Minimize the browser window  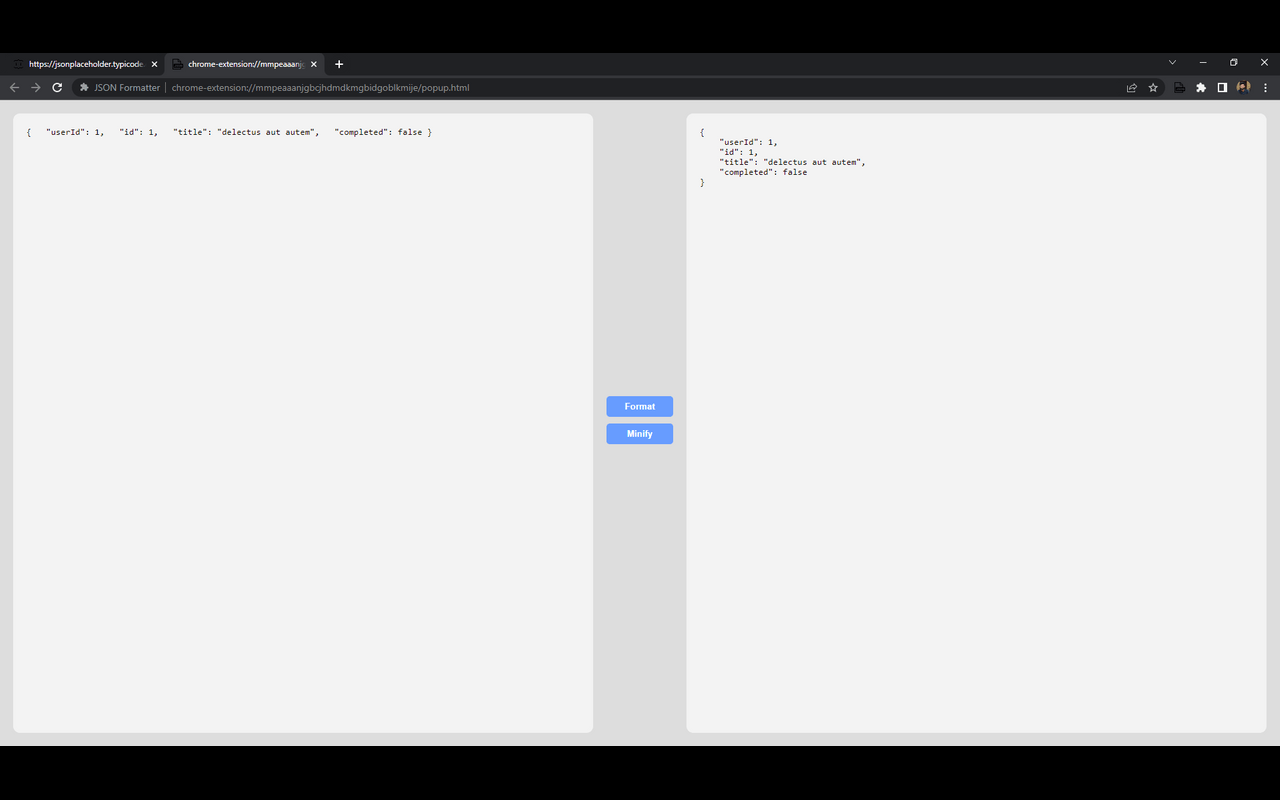tap(1203, 63)
